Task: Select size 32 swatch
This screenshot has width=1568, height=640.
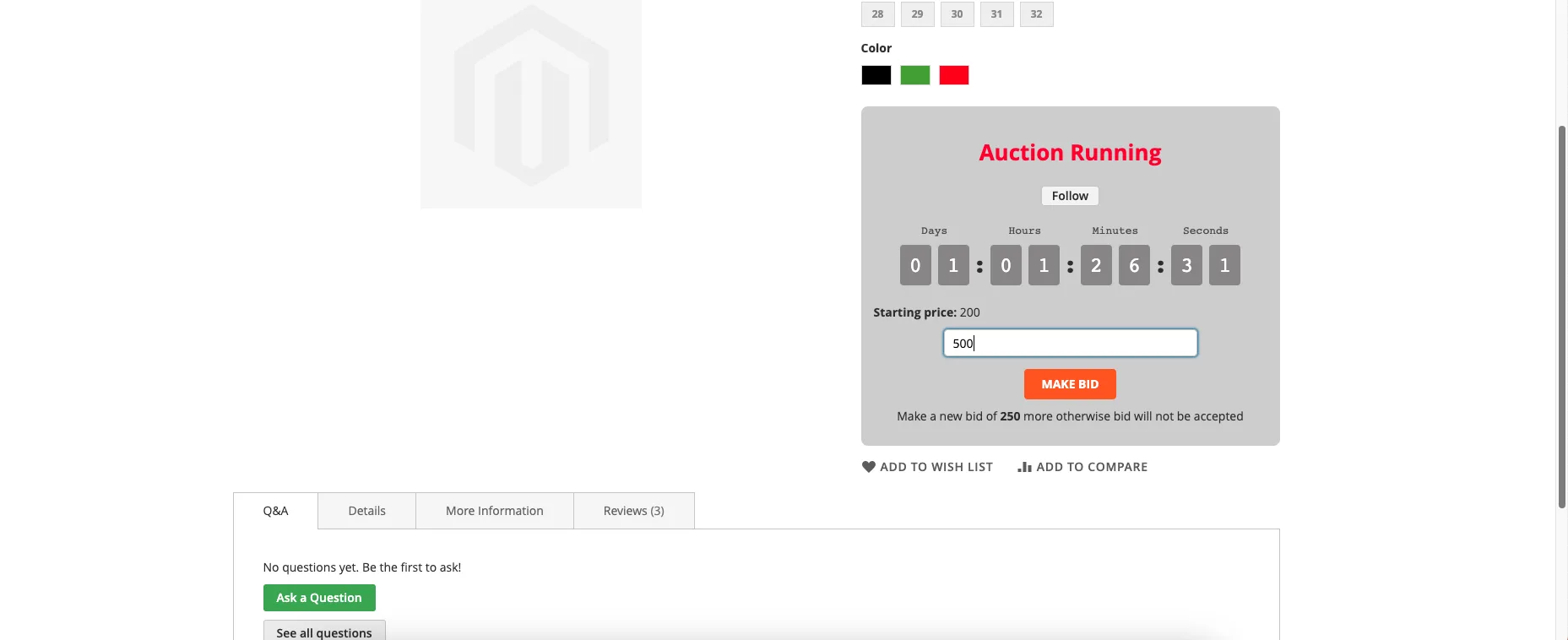Action: click(x=1036, y=14)
